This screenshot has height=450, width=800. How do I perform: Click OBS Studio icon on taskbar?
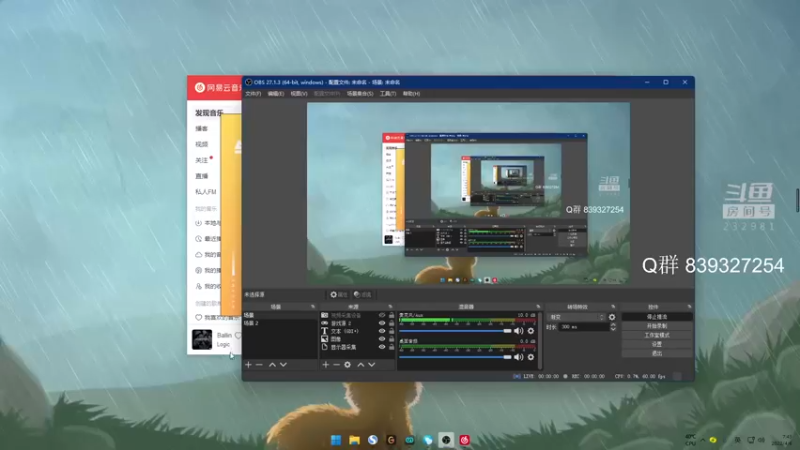point(446,440)
